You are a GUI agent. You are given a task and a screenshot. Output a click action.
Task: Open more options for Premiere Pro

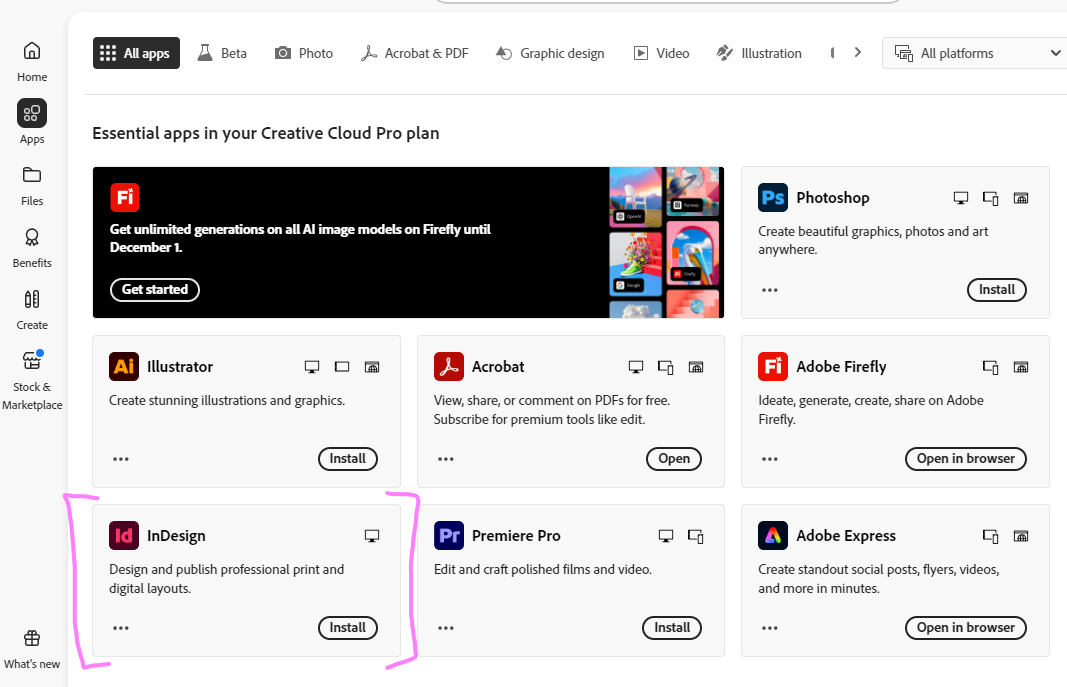(x=446, y=628)
